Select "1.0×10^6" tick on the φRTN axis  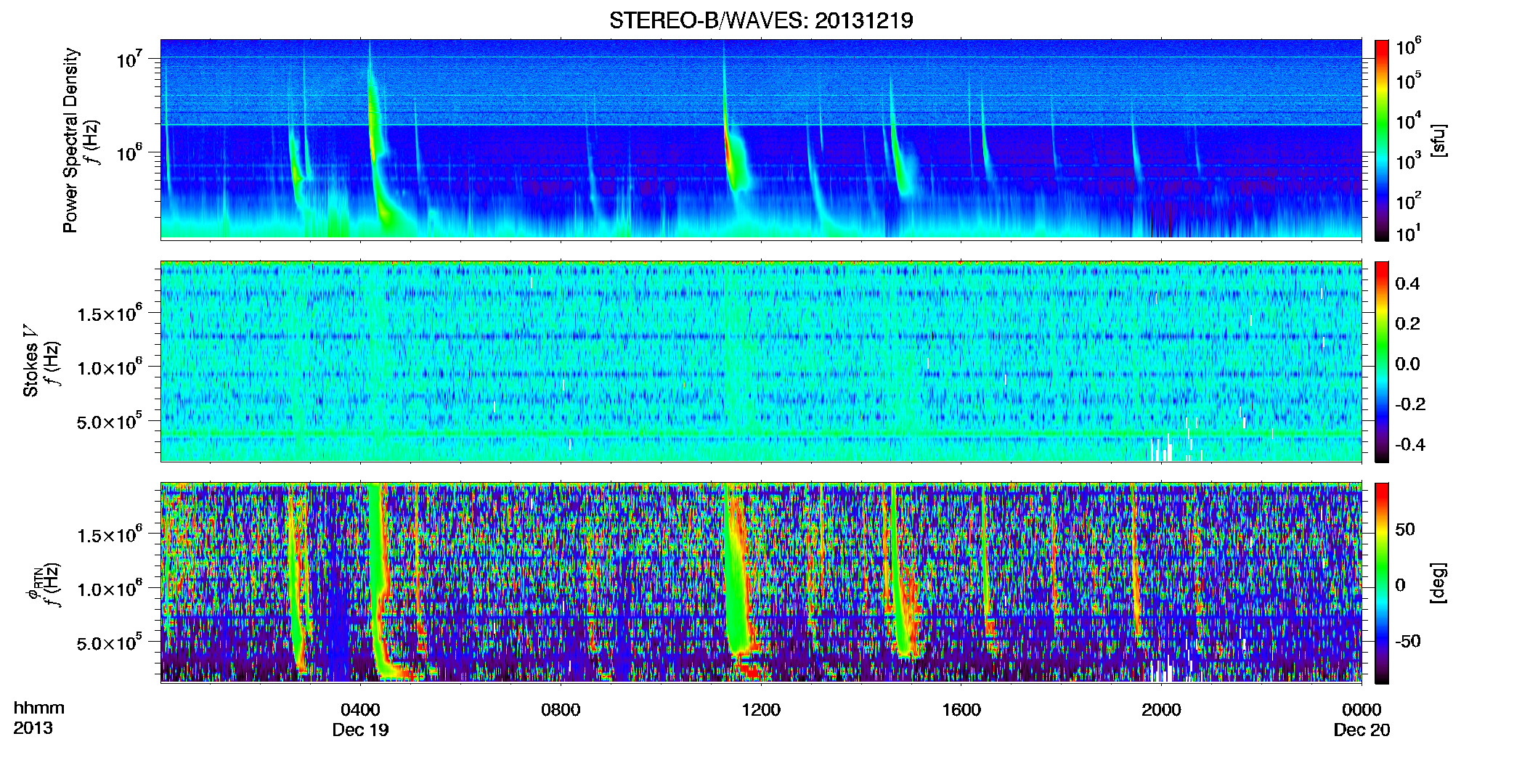tap(109, 588)
